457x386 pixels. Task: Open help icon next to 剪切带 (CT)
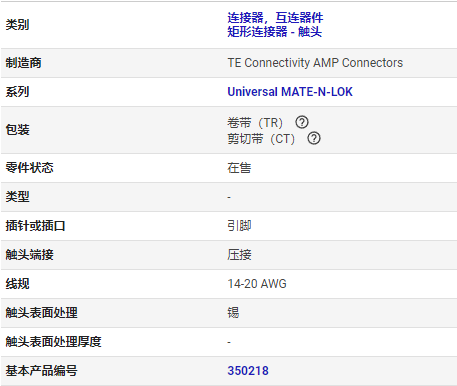pyautogui.click(x=314, y=138)
